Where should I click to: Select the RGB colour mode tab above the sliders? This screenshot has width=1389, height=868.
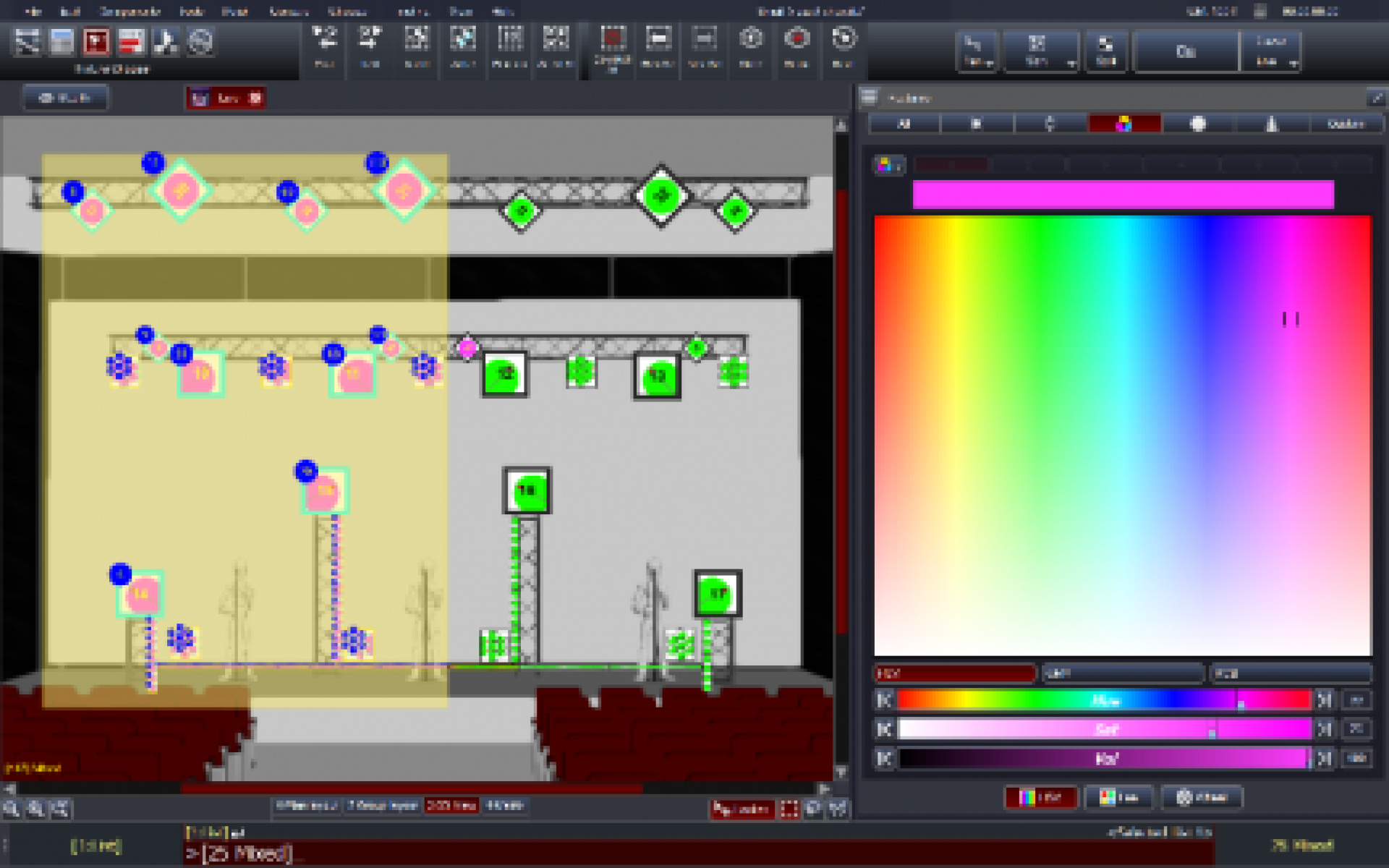[1291, 673]
